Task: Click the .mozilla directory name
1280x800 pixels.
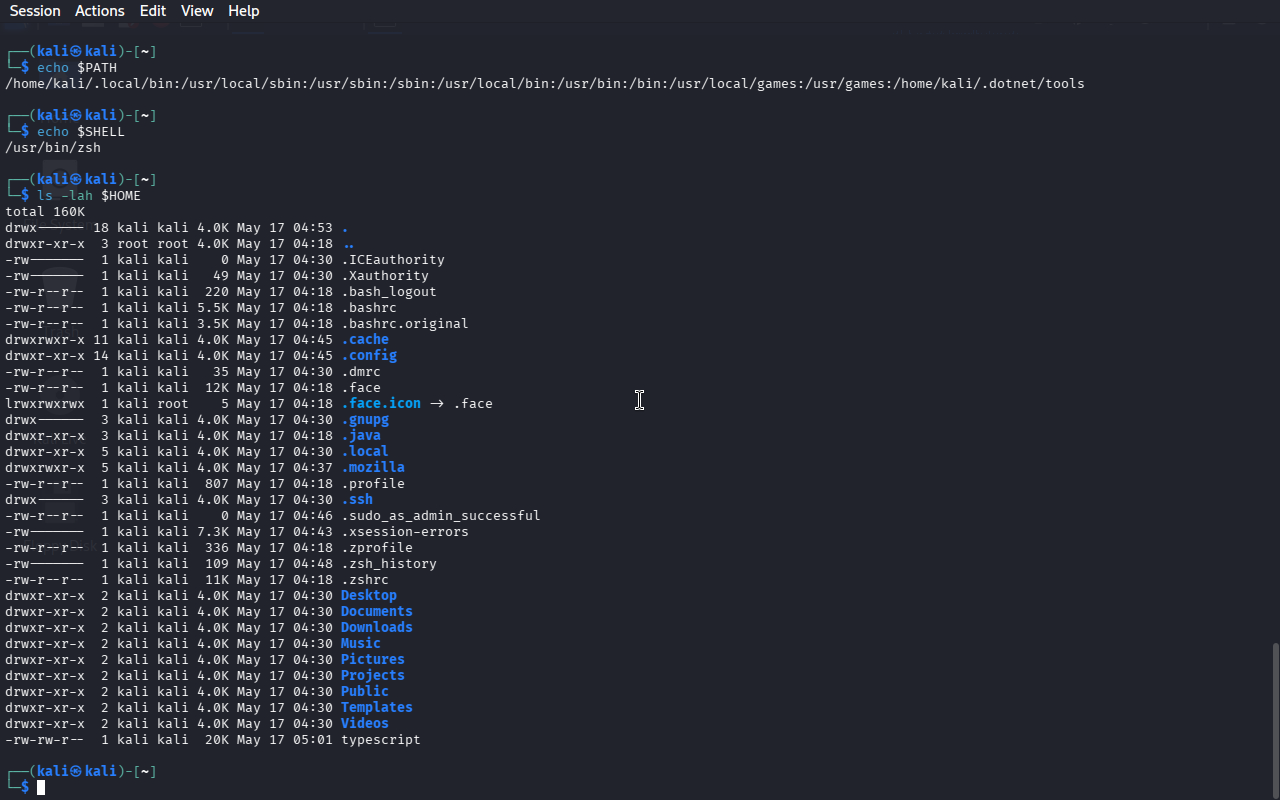Action: point(373,468)
